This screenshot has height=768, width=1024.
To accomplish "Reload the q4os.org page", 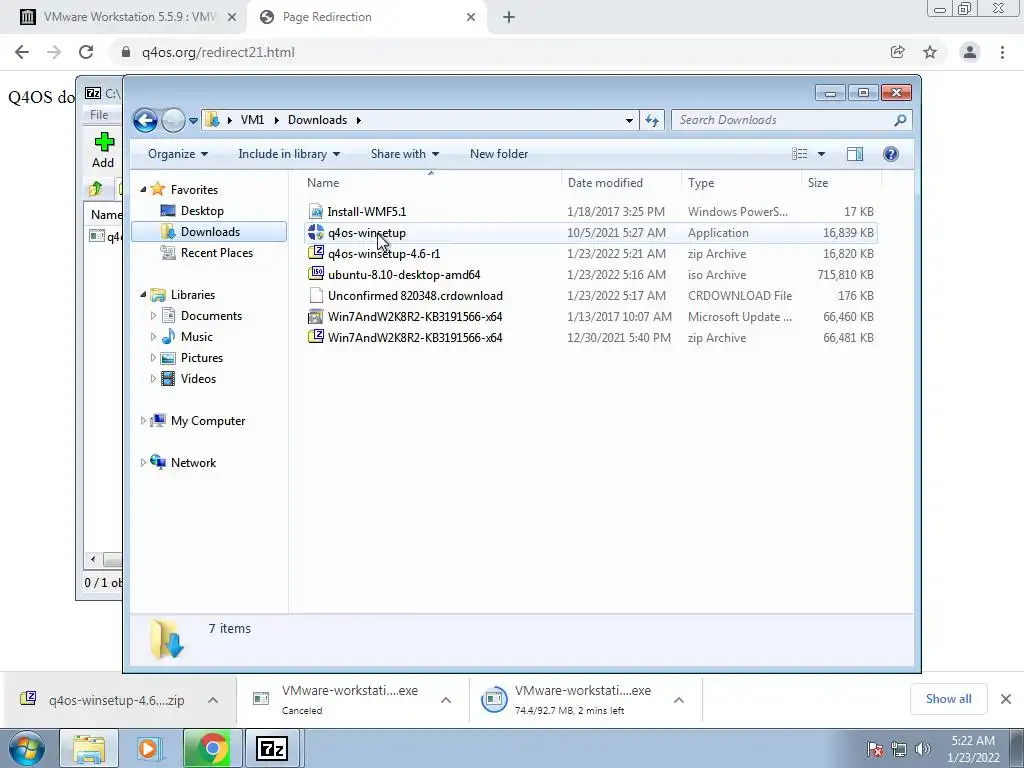I will (86, 52).
